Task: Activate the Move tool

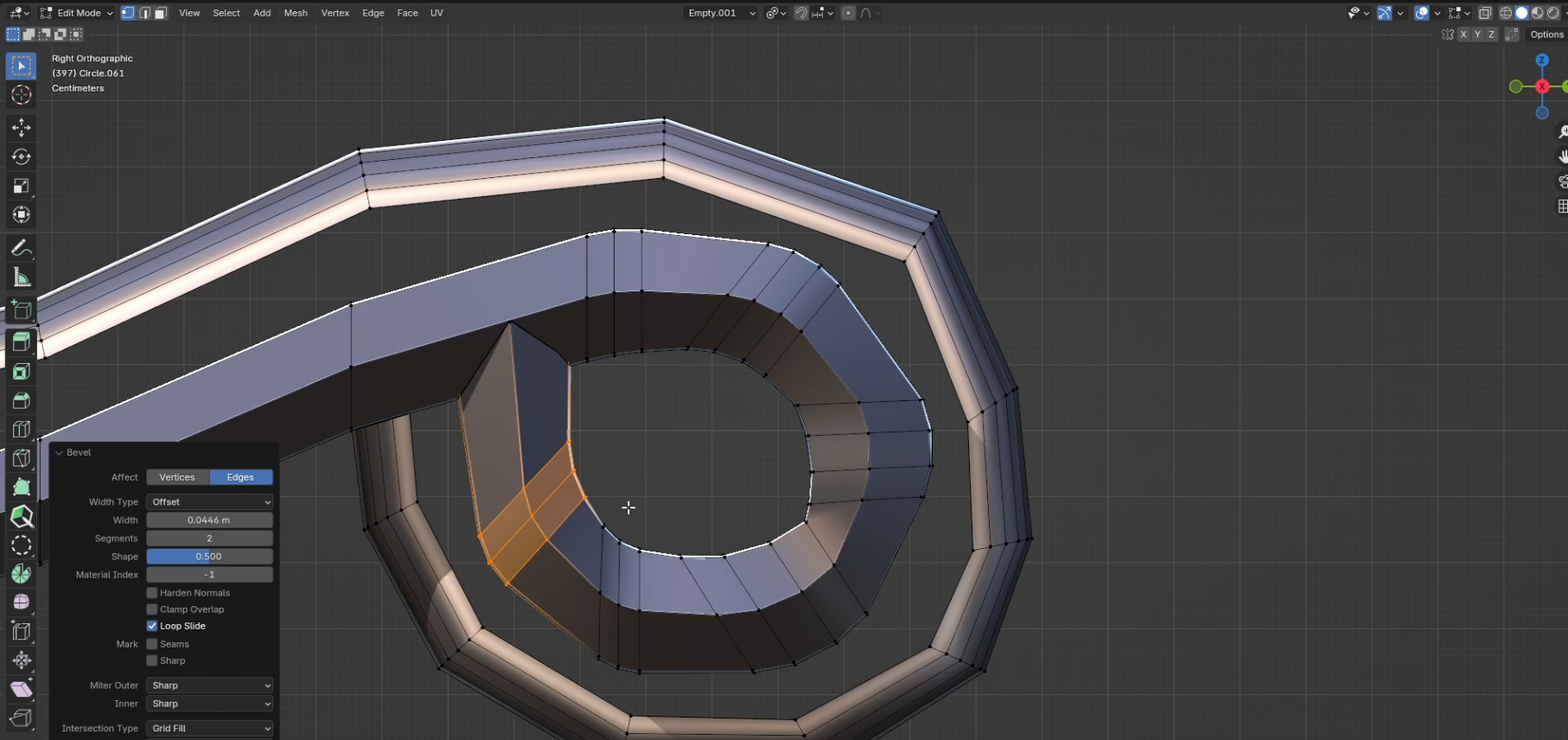Action: point(22,128)
